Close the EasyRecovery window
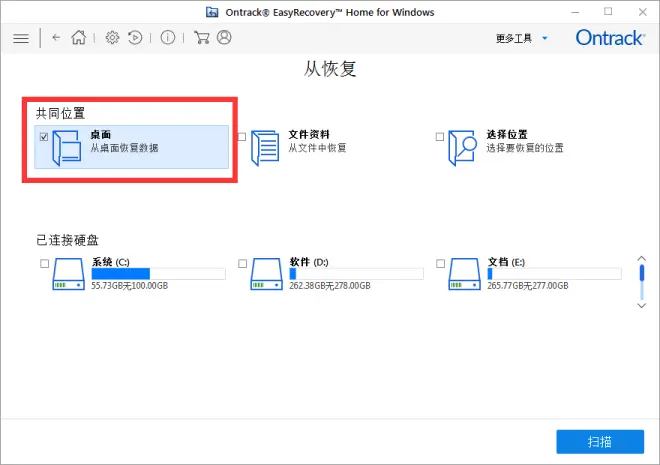 point(642,12)
